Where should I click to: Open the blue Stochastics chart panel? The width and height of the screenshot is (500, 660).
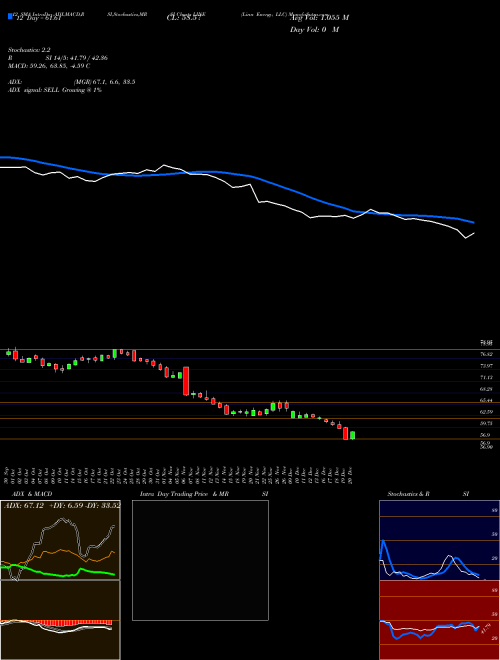point(439,540)
